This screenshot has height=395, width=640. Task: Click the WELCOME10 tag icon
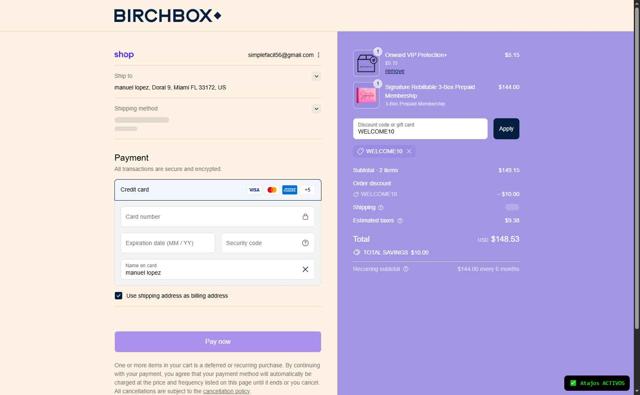[360, 151]
